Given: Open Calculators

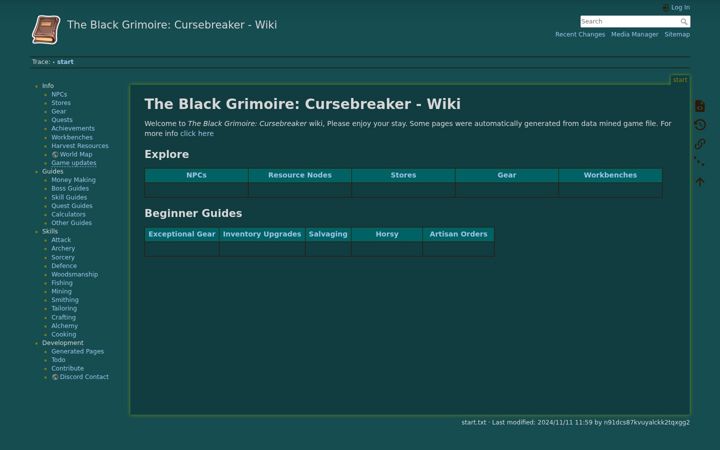Looking at the screenshot, I should (x=68, y=214).
